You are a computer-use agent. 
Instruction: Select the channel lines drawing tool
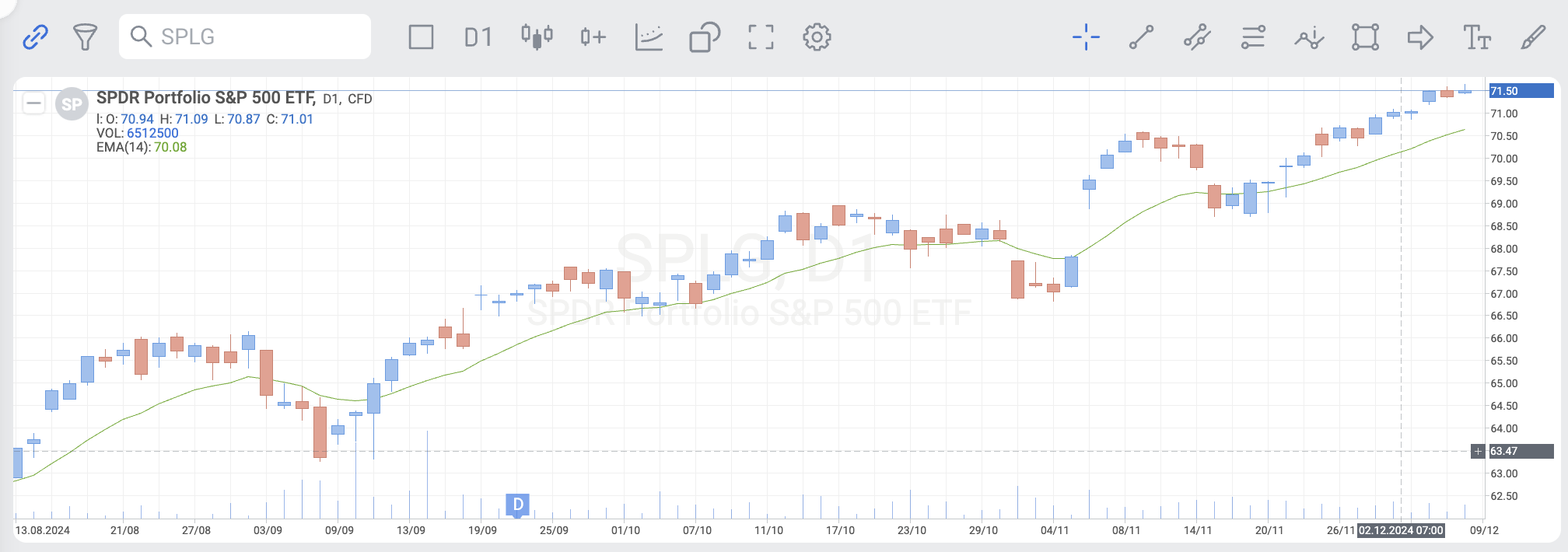coord(1198,37)
